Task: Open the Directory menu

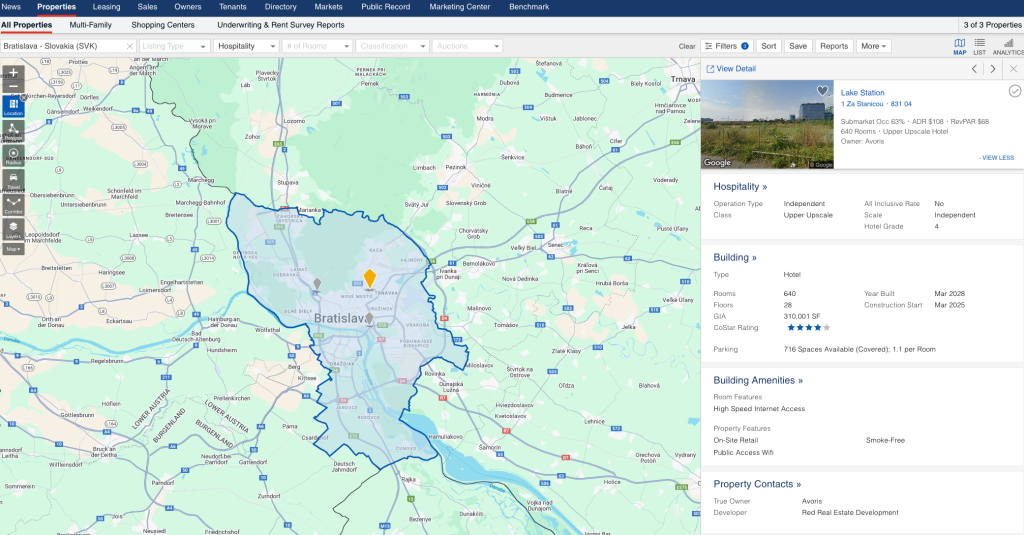Action: [281, 7]
